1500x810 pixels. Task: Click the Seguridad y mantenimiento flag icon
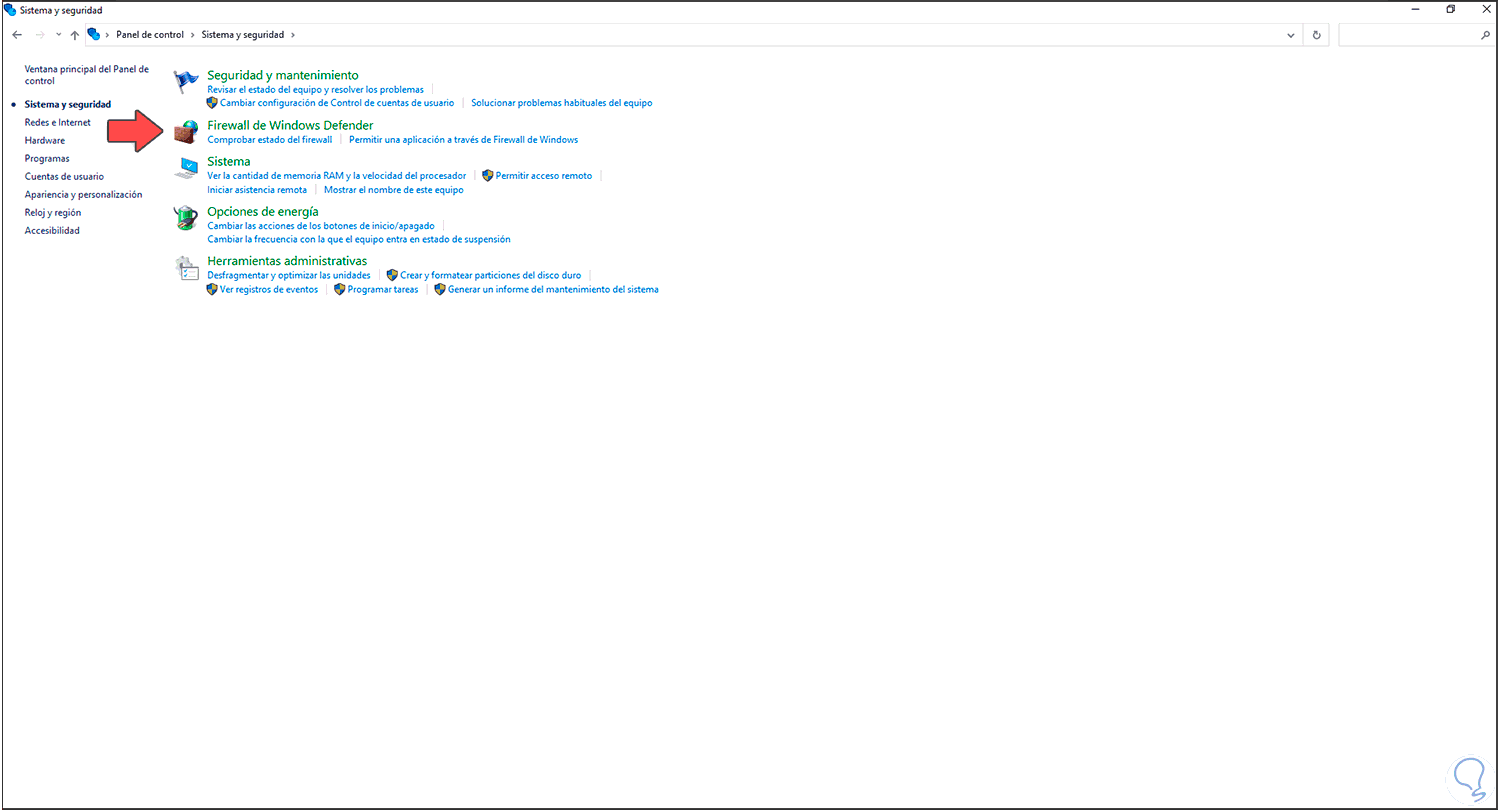(x=186, y=82)
